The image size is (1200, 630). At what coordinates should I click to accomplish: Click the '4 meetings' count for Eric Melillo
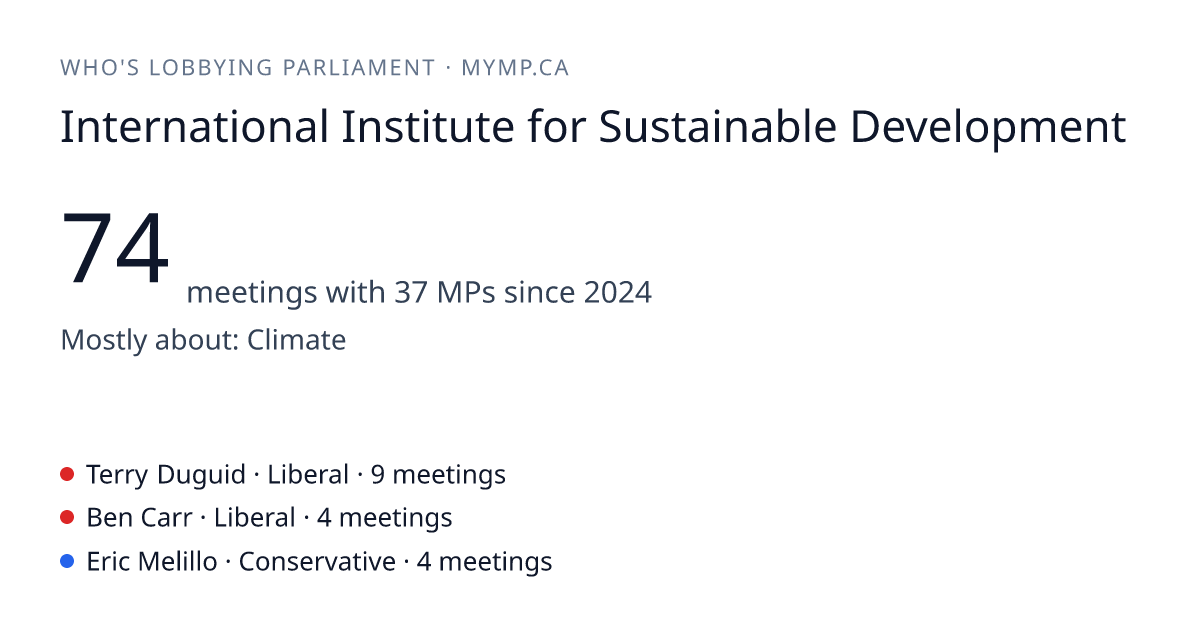tap(484, 562)
